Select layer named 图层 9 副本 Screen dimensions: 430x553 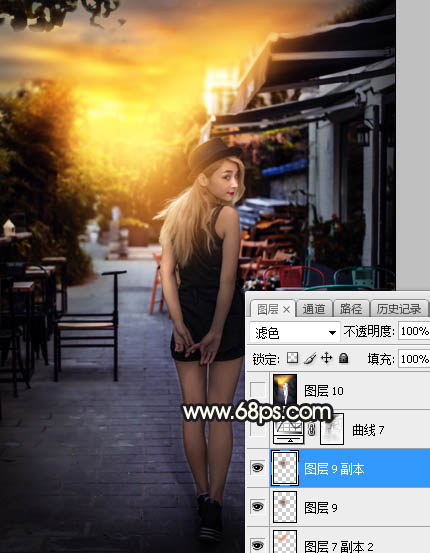pos(334,469)
